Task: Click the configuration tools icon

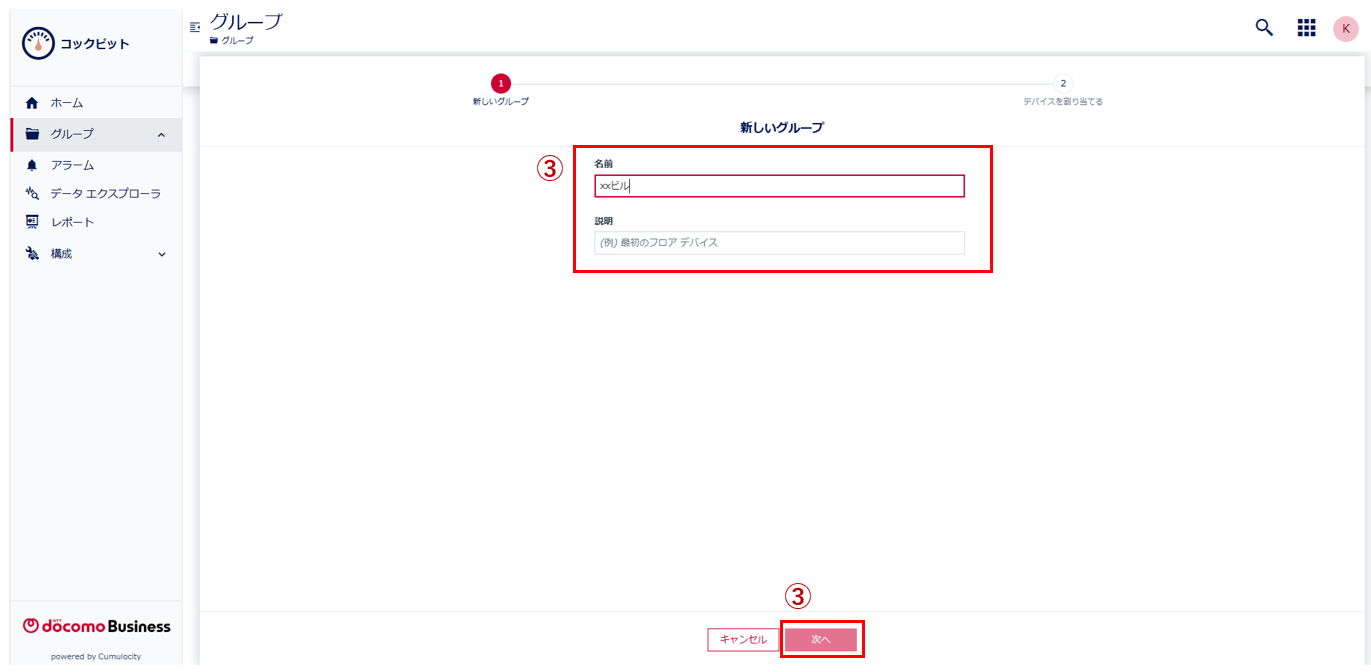Action: click(32, 254)
